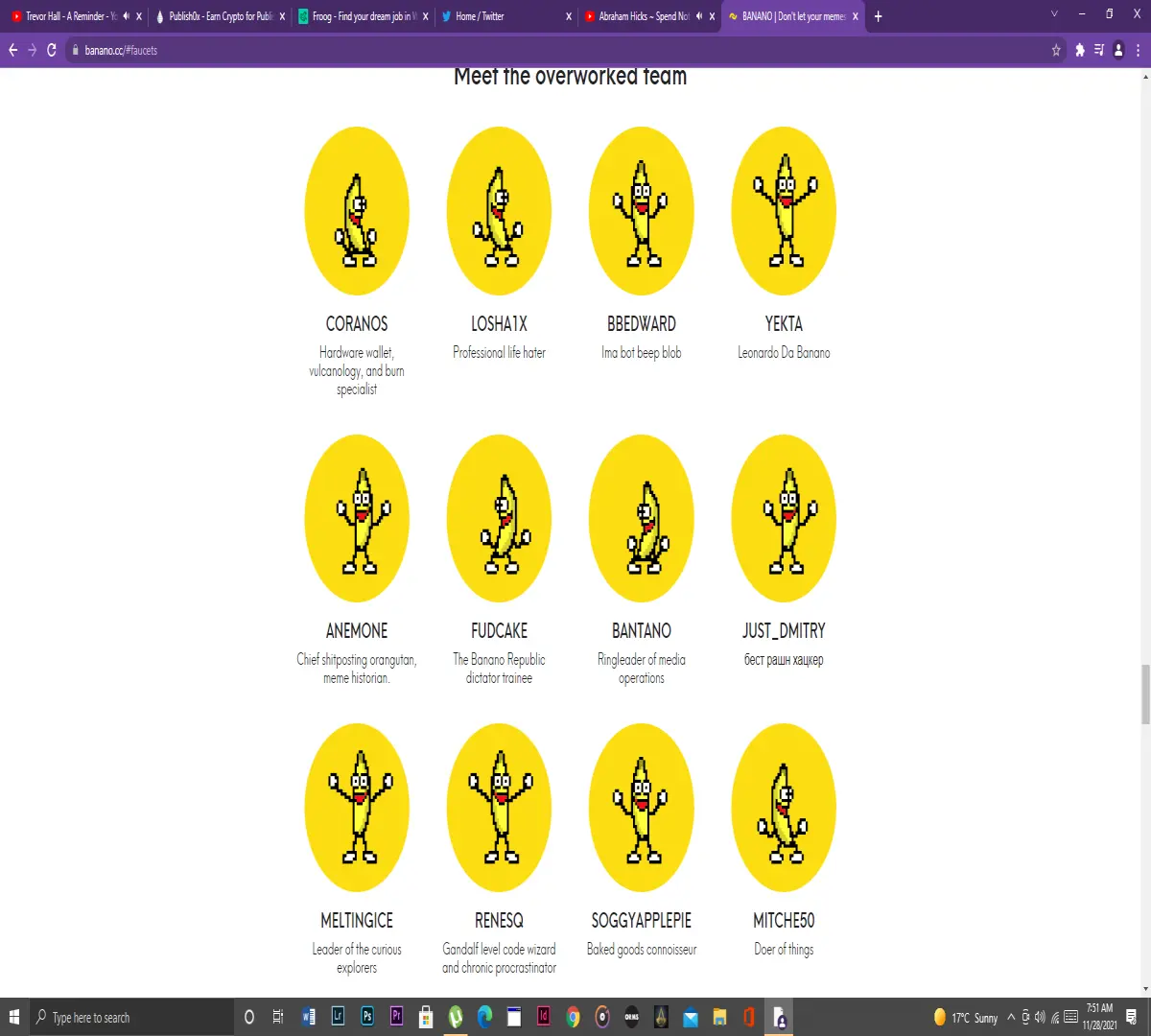Click the 'Professional life hater' description
1151x1036 pixels.
[499, 353]
